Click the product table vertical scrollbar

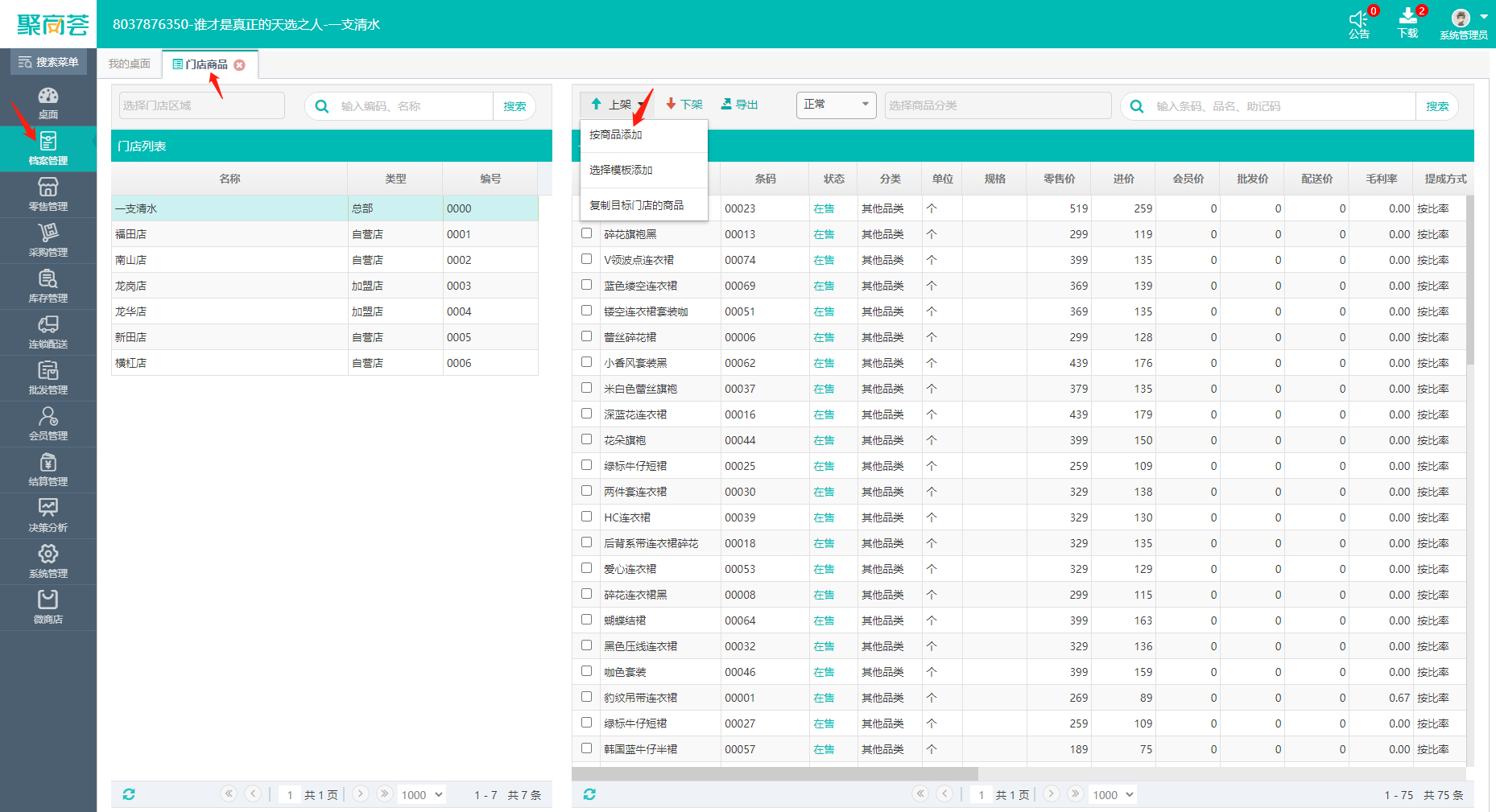1470,280
